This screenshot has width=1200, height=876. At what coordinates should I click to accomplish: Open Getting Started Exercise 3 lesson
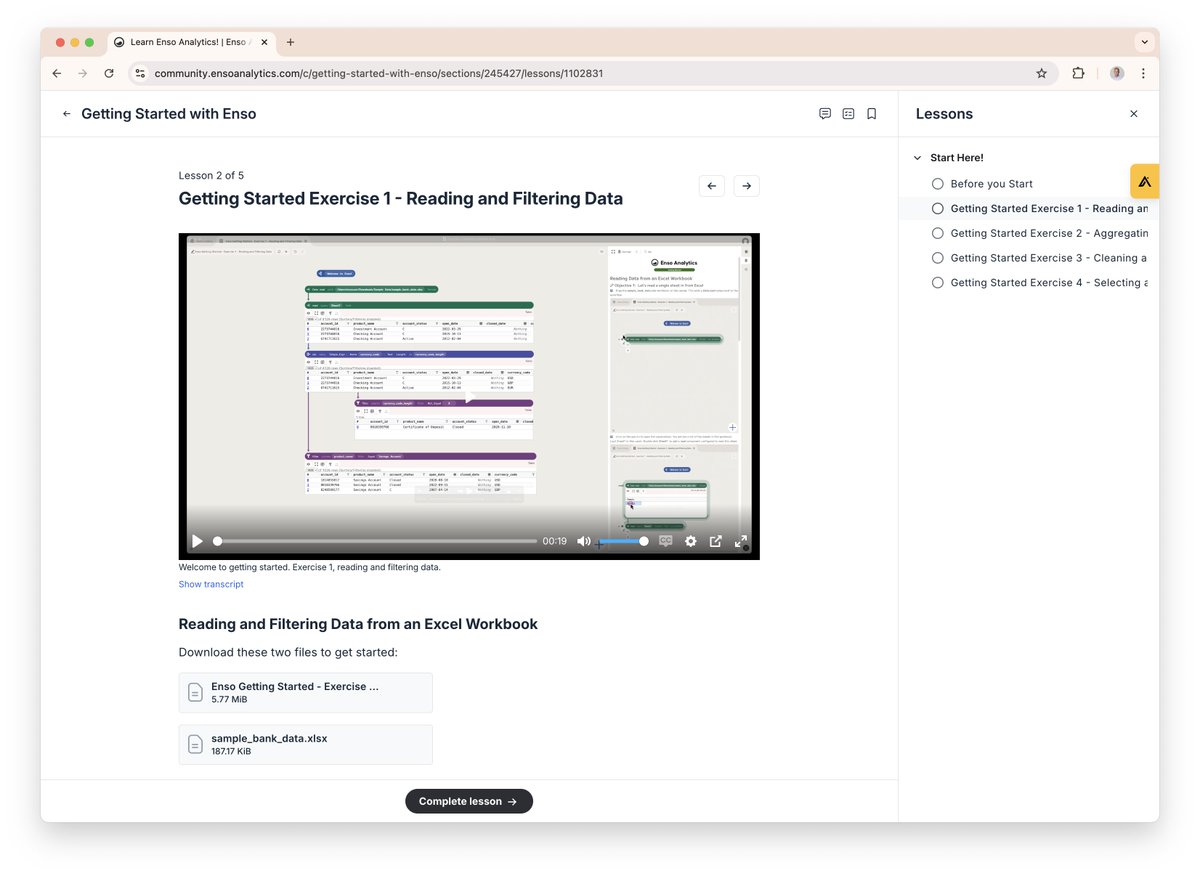[x=1049, y=258]
